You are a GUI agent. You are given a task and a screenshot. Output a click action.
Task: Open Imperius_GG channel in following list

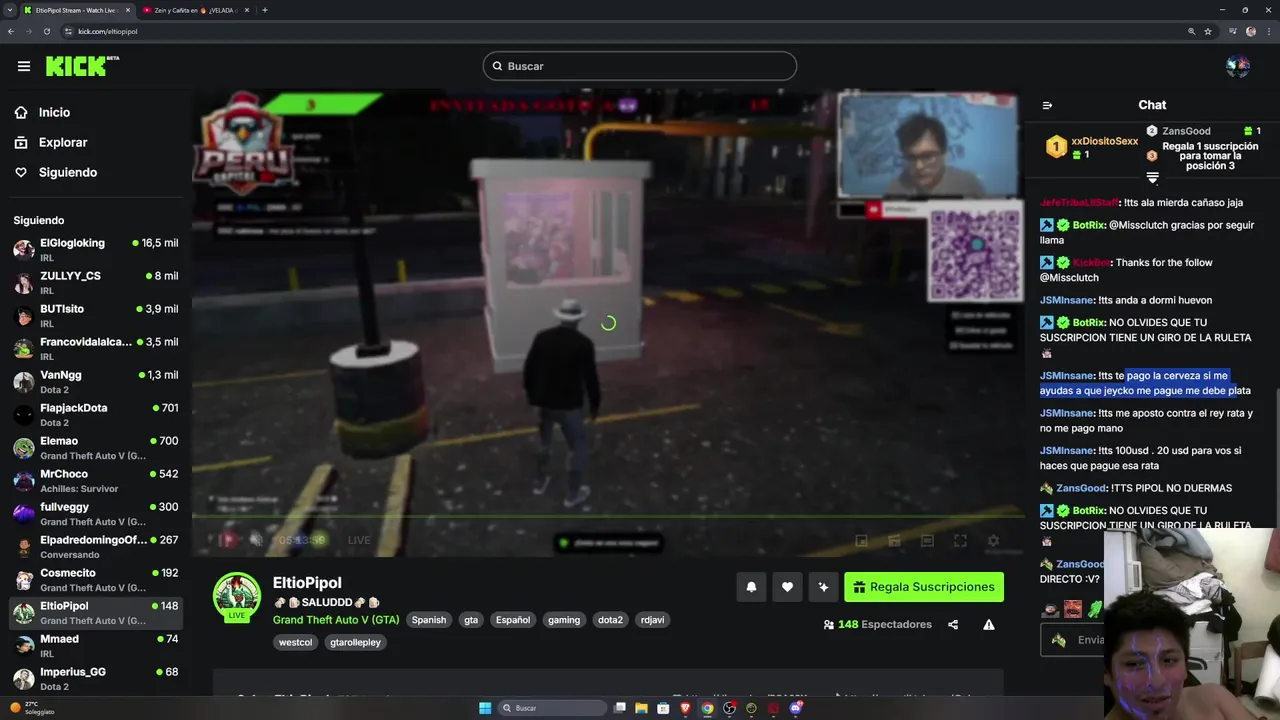[96, 679]
